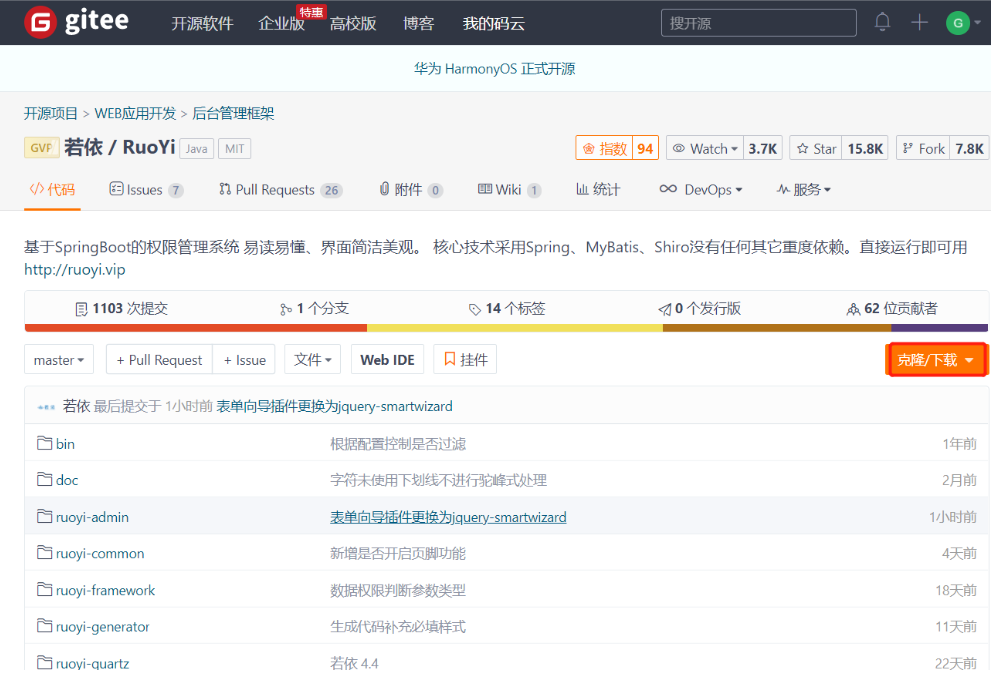Open 企业版 in top navigation
Screen dimensions: 993x682
[x=281, y=23]
